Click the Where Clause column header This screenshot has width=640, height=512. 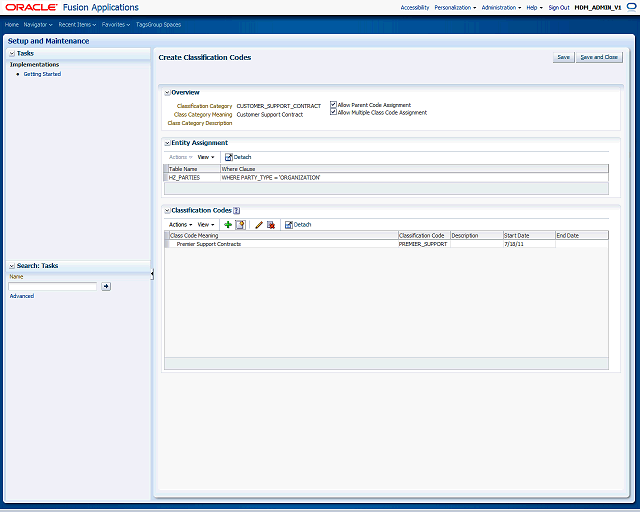coord(414,169)
